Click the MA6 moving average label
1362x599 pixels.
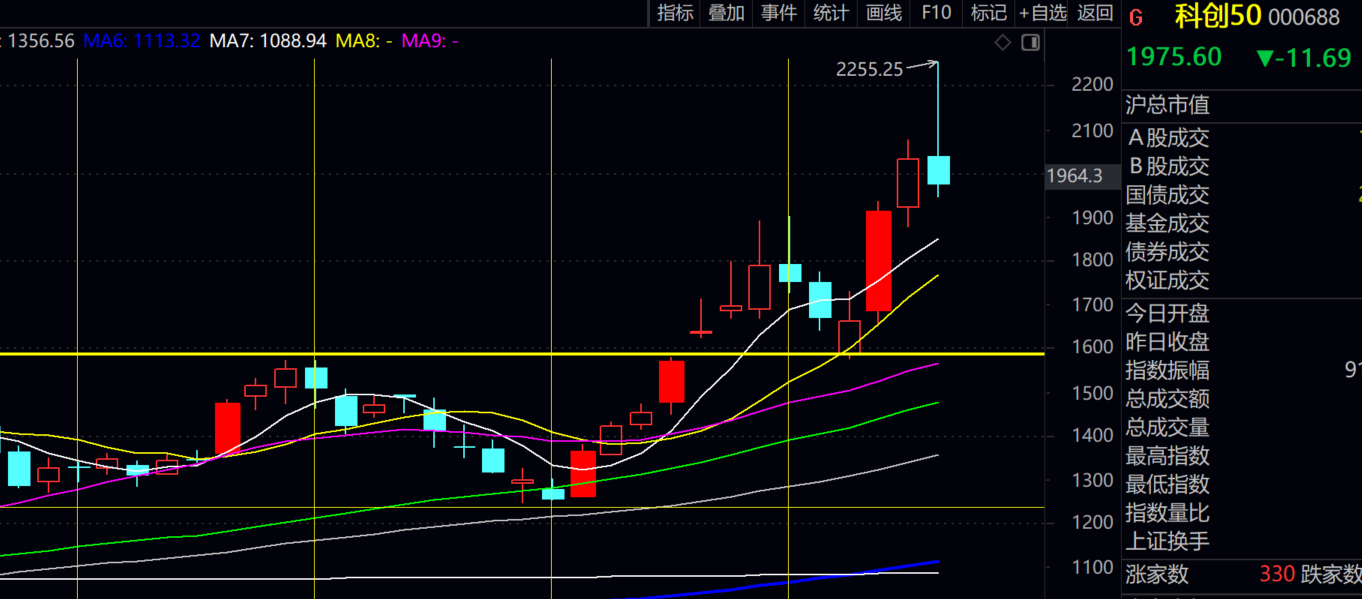pyautogui.click(x=141, y=41)
